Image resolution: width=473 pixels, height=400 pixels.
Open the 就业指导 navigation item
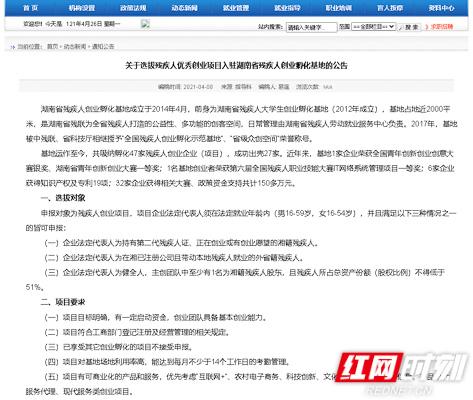click(287, 8)
